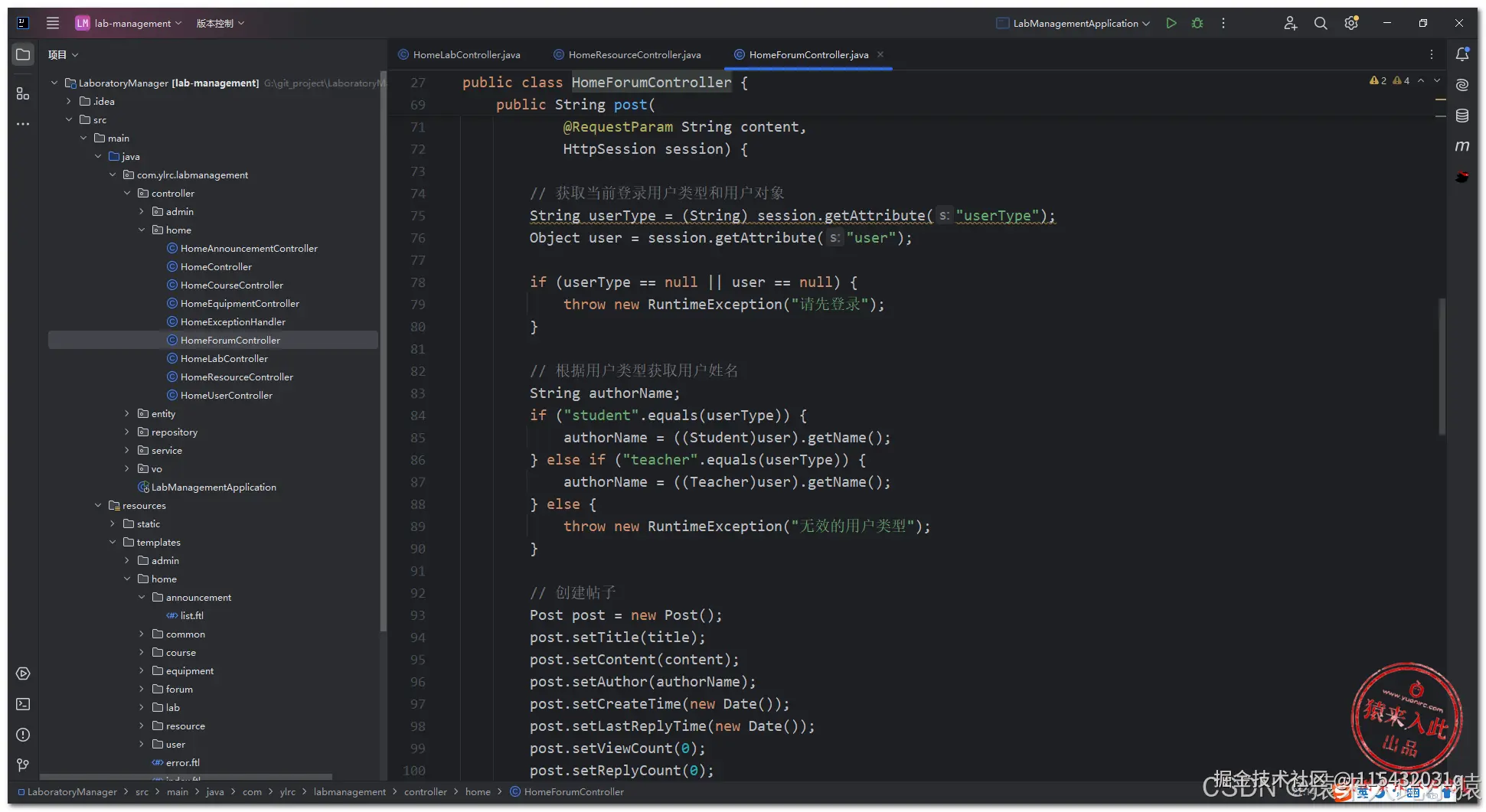Jump to next highlighted error arrow

point(1437,80)
